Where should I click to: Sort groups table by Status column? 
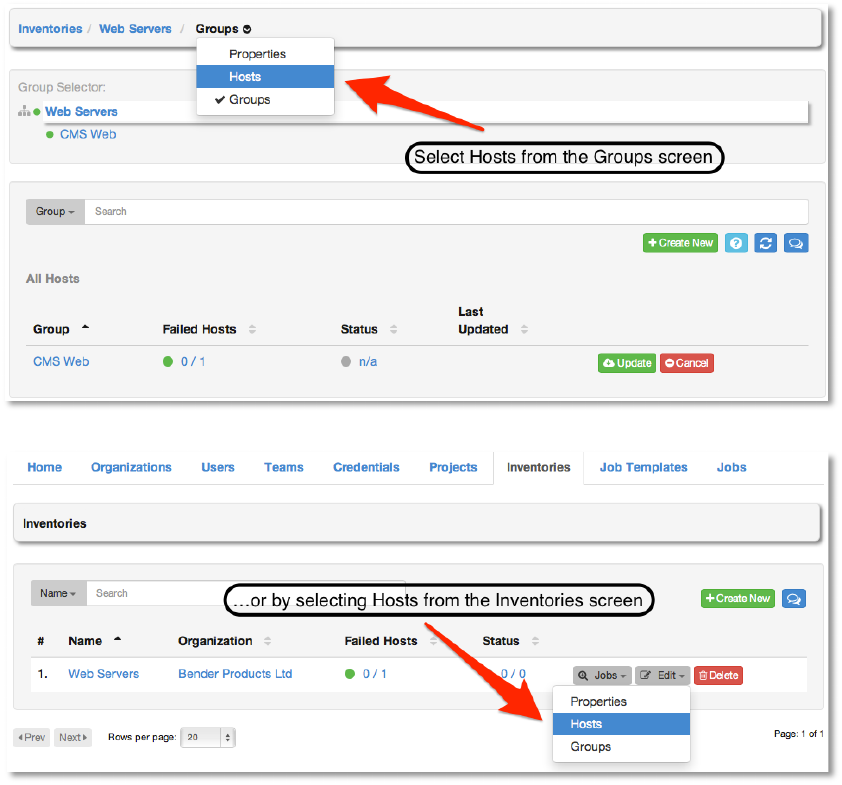pyautogui.click(x=368, y=329)
